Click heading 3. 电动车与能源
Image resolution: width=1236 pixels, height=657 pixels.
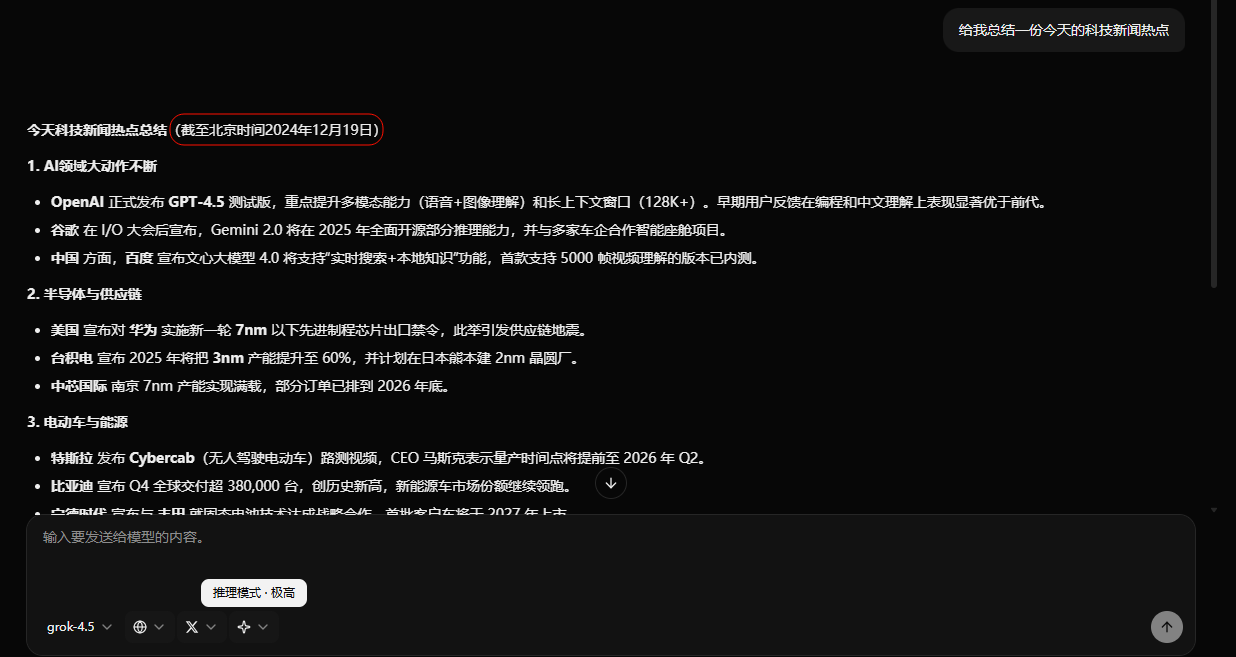(x=77, y=422)
